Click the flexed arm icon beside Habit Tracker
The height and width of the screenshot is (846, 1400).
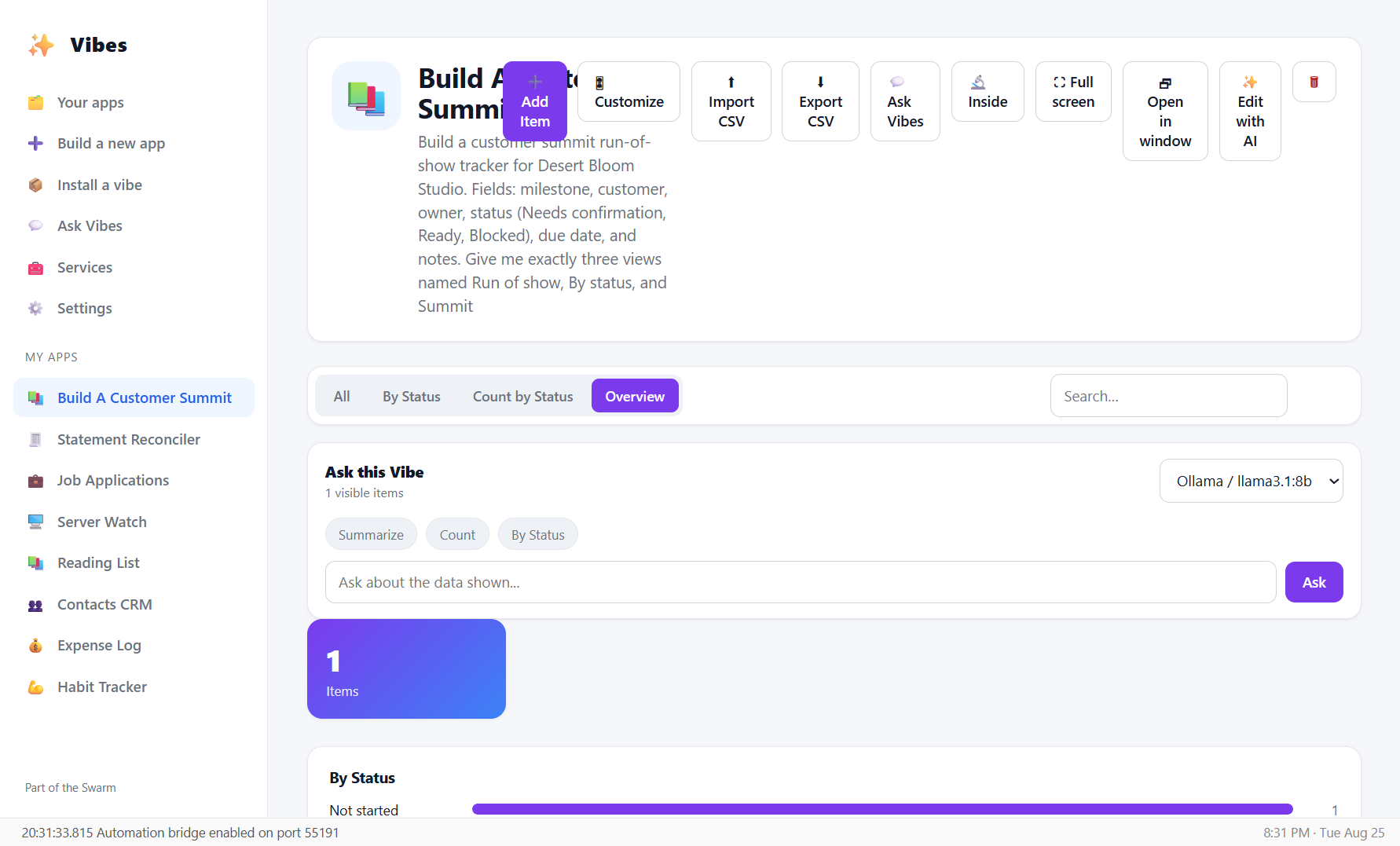click(35, 687)
